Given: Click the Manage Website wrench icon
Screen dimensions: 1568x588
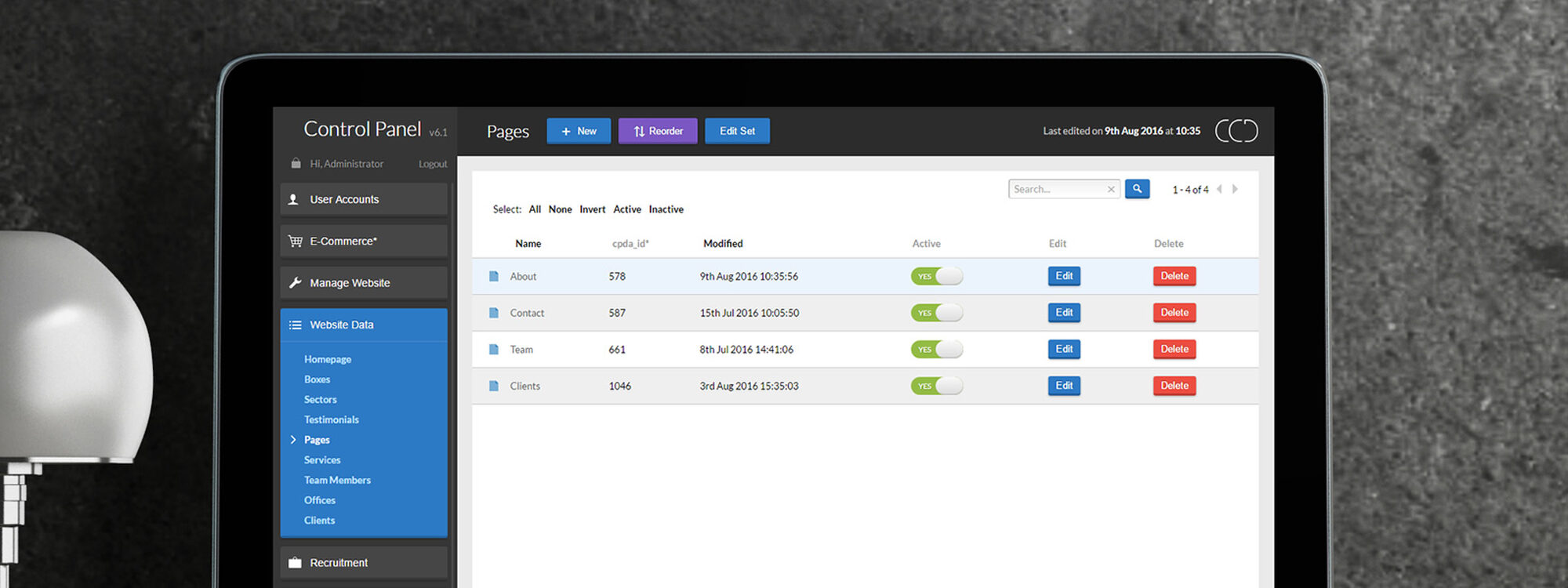Looking at the screenshot, I should (x=295, y=283).
